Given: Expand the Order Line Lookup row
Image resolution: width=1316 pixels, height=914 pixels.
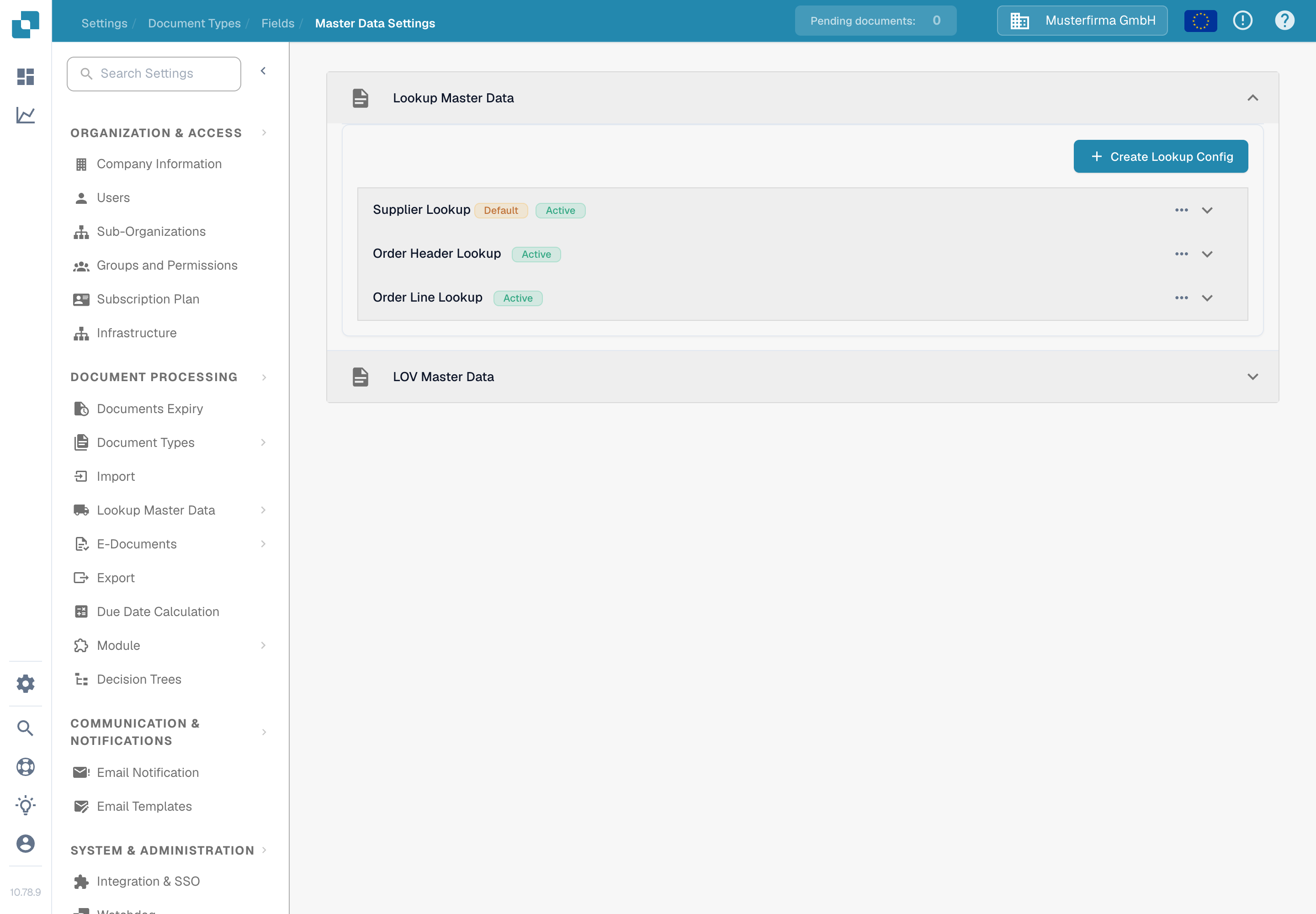Looking at the screenshot, I should pos(1207,298).
